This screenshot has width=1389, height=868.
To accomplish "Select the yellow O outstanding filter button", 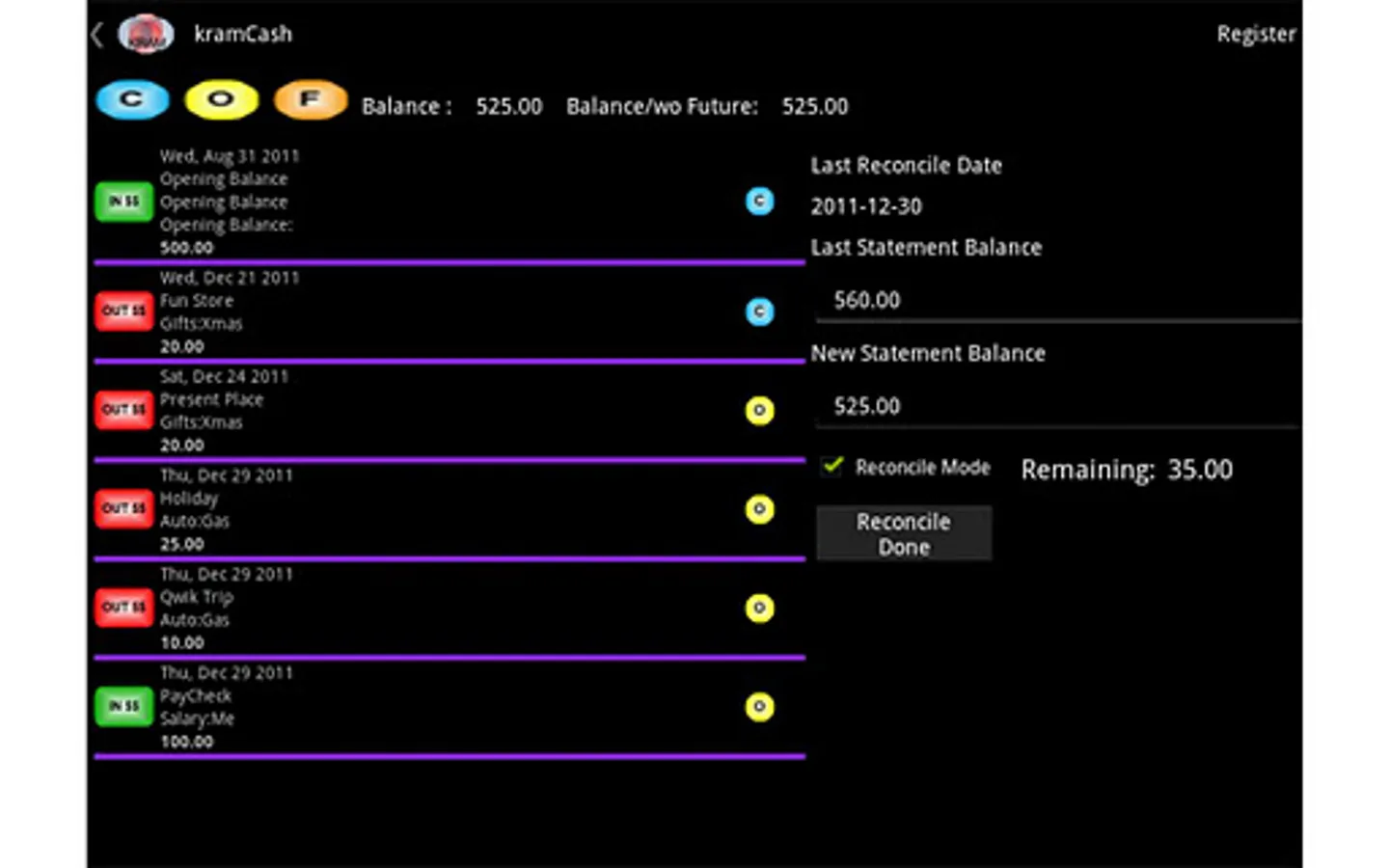I will point(221,100).
